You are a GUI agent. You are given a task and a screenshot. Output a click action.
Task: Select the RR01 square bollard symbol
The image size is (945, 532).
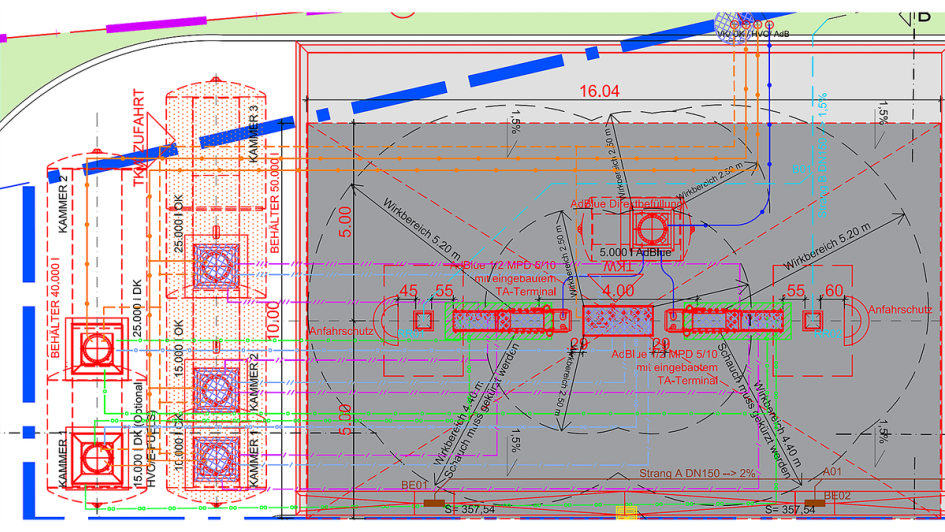point(423,320)
